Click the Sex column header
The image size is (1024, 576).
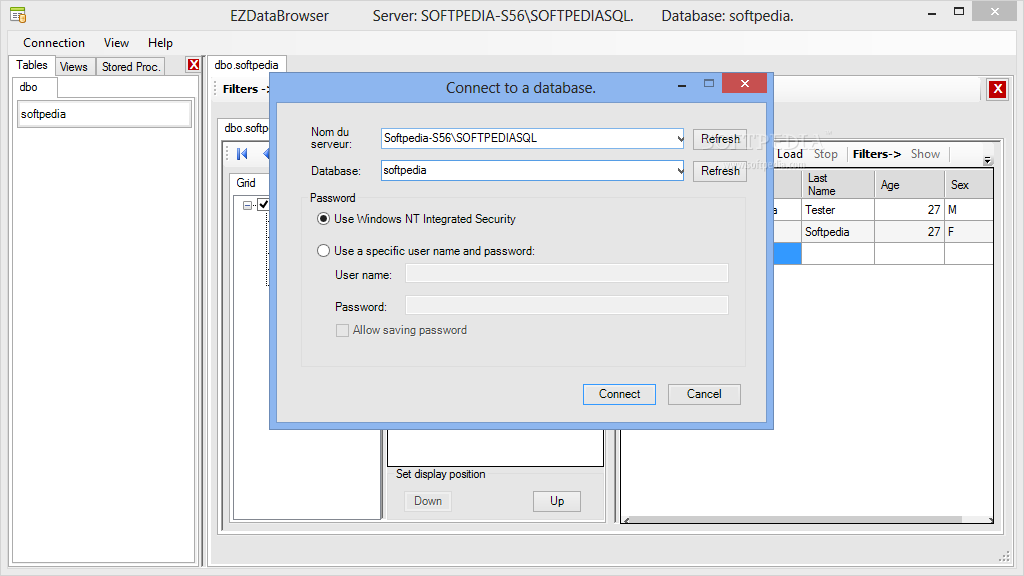click(968, 184)
